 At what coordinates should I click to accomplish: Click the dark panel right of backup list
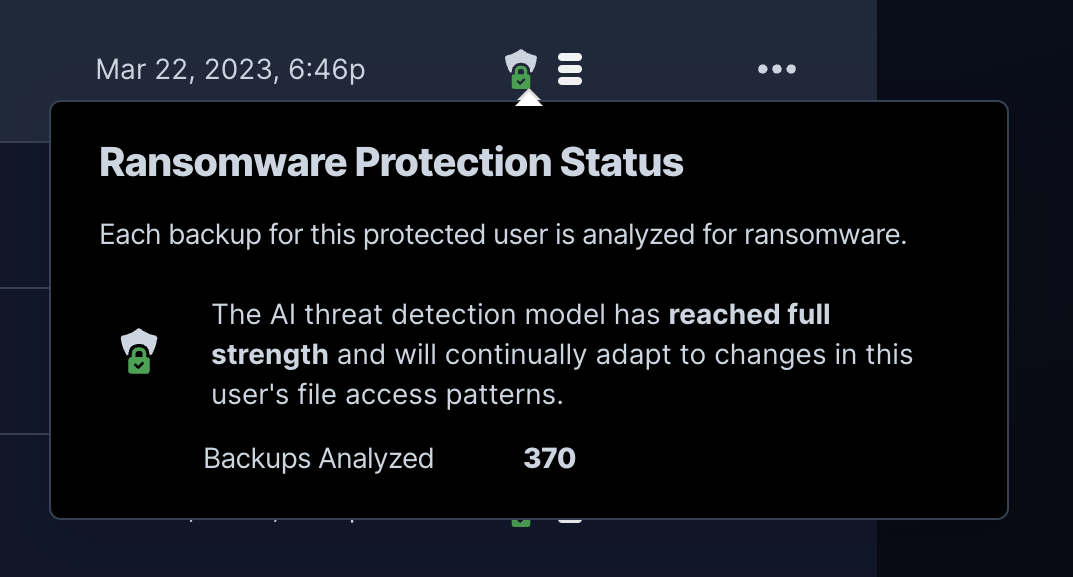tap(974, 288)
